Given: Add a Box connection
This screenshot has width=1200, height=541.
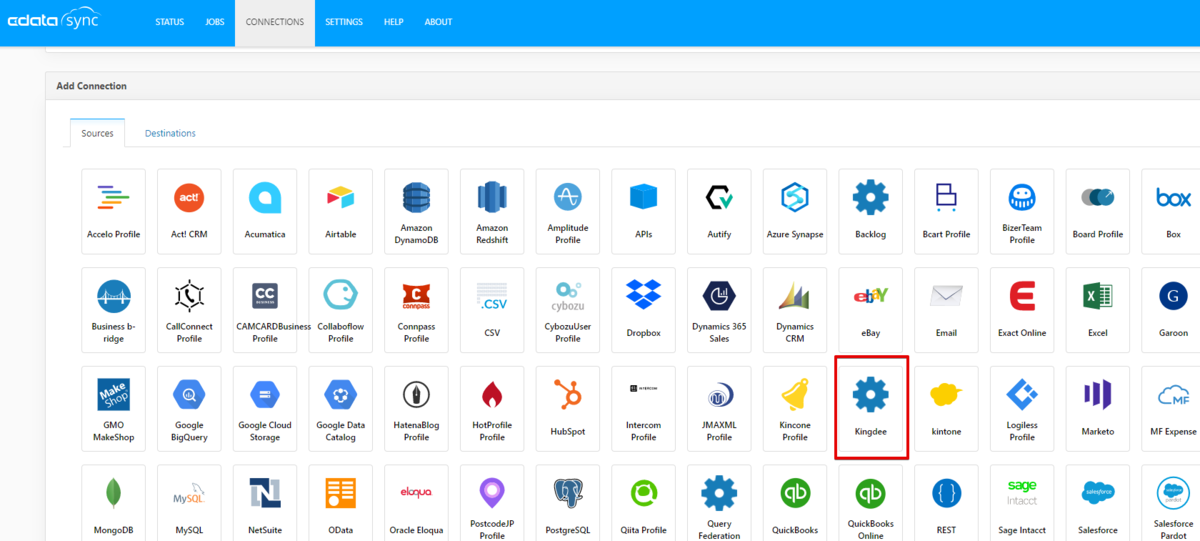Looking at the screenshot, I should coord(1173,211).
